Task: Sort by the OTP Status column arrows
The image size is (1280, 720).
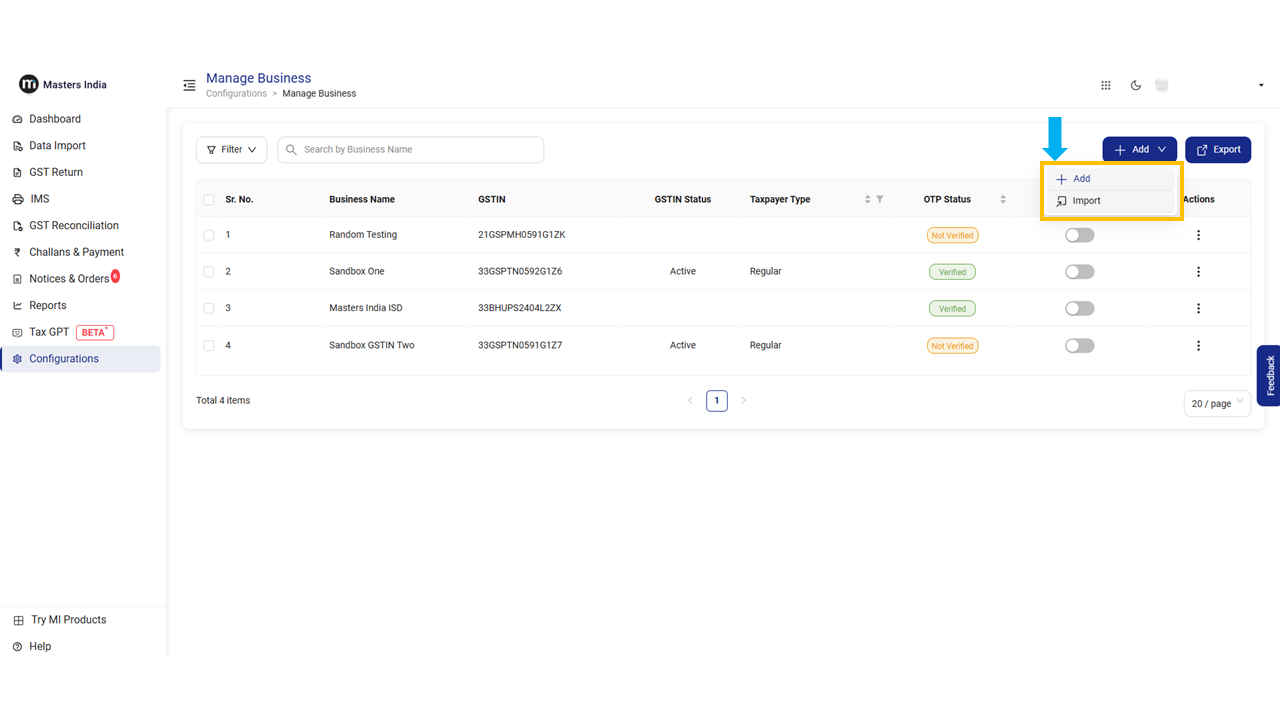Action: pos(1003,200)
